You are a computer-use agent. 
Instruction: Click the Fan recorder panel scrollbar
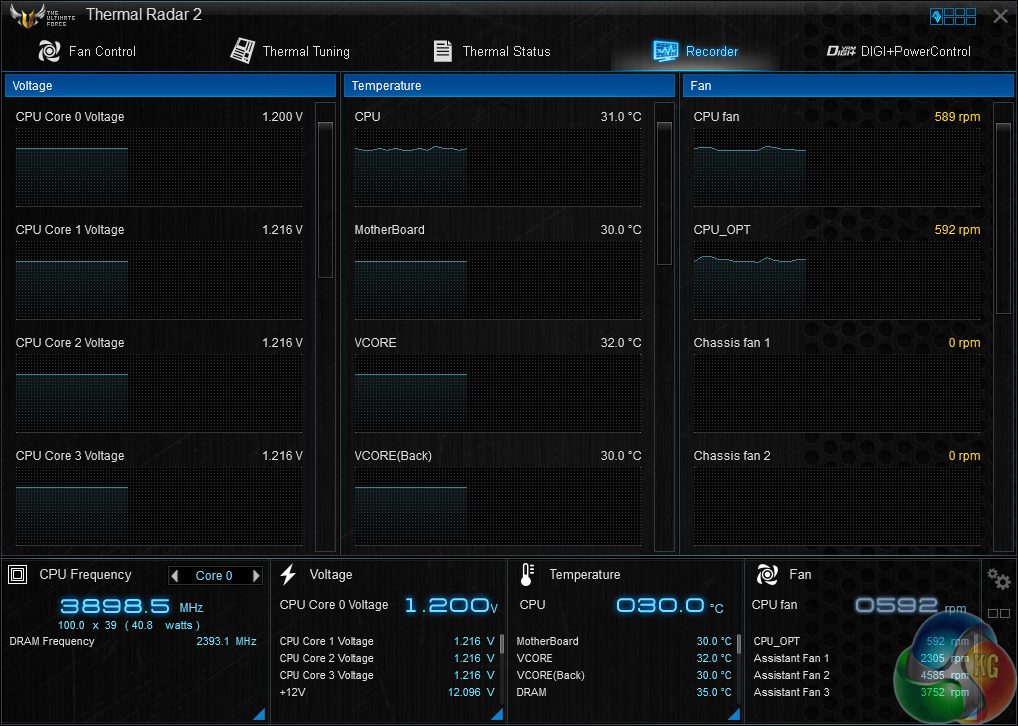[1003, 217]
